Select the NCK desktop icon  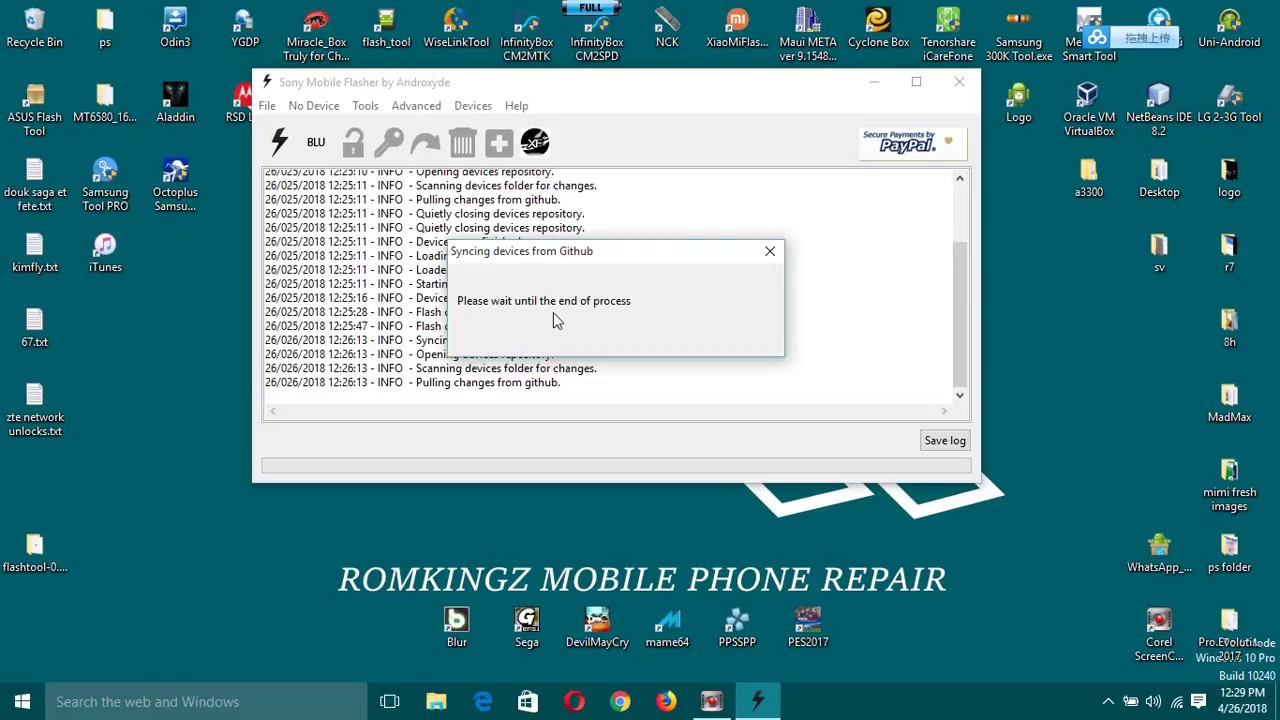[x=667, y=28]
